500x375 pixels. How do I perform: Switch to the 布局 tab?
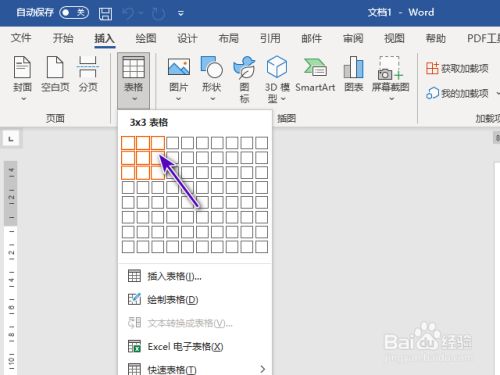click(229, 38)
